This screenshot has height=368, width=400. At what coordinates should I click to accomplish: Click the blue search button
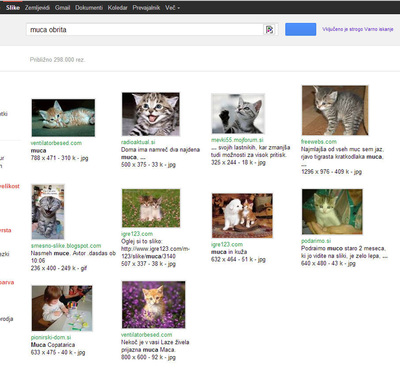pos(301,29)
